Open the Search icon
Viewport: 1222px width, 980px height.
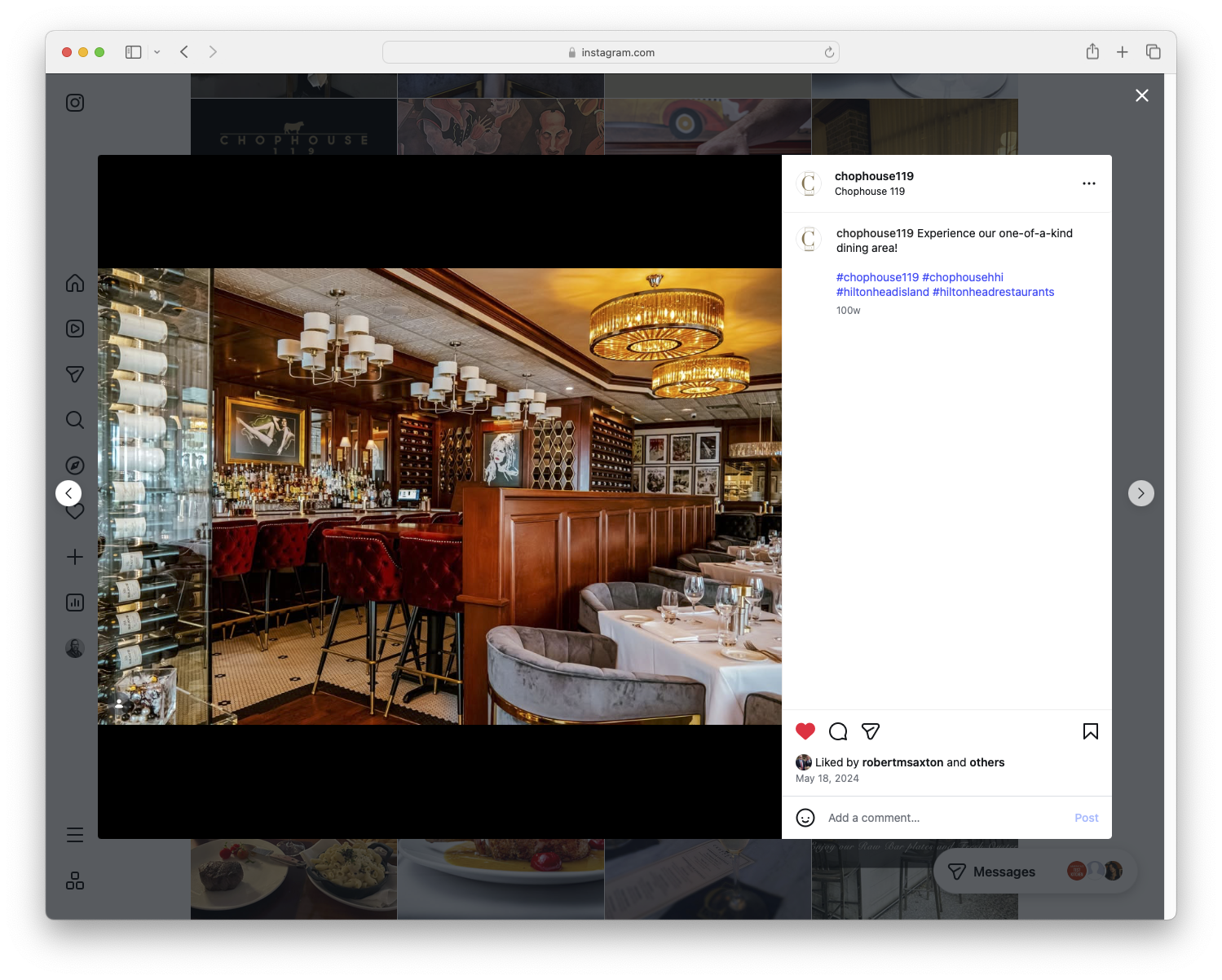pyautogui.click(x=74, y=420)
